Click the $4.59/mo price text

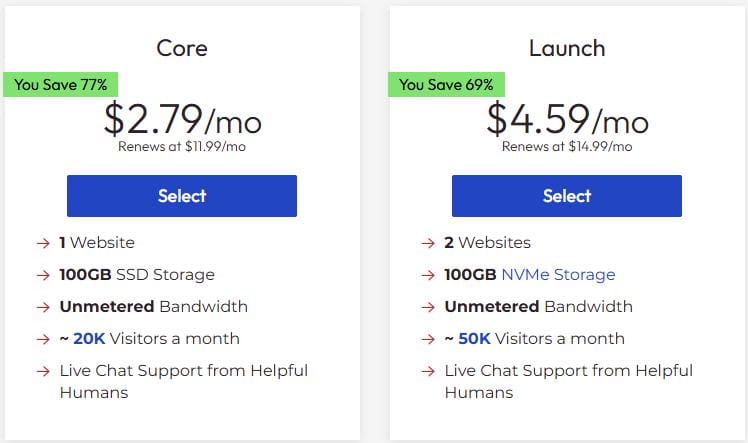coord(567,119)
